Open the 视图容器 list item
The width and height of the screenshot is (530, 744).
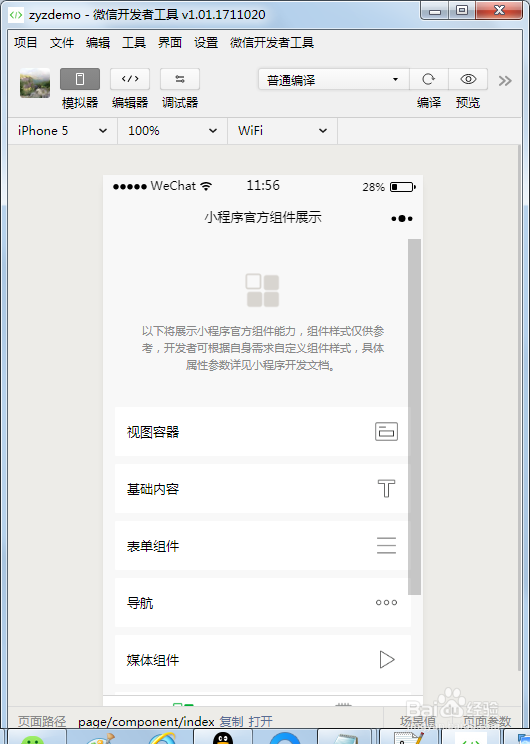tap(262, 432)
